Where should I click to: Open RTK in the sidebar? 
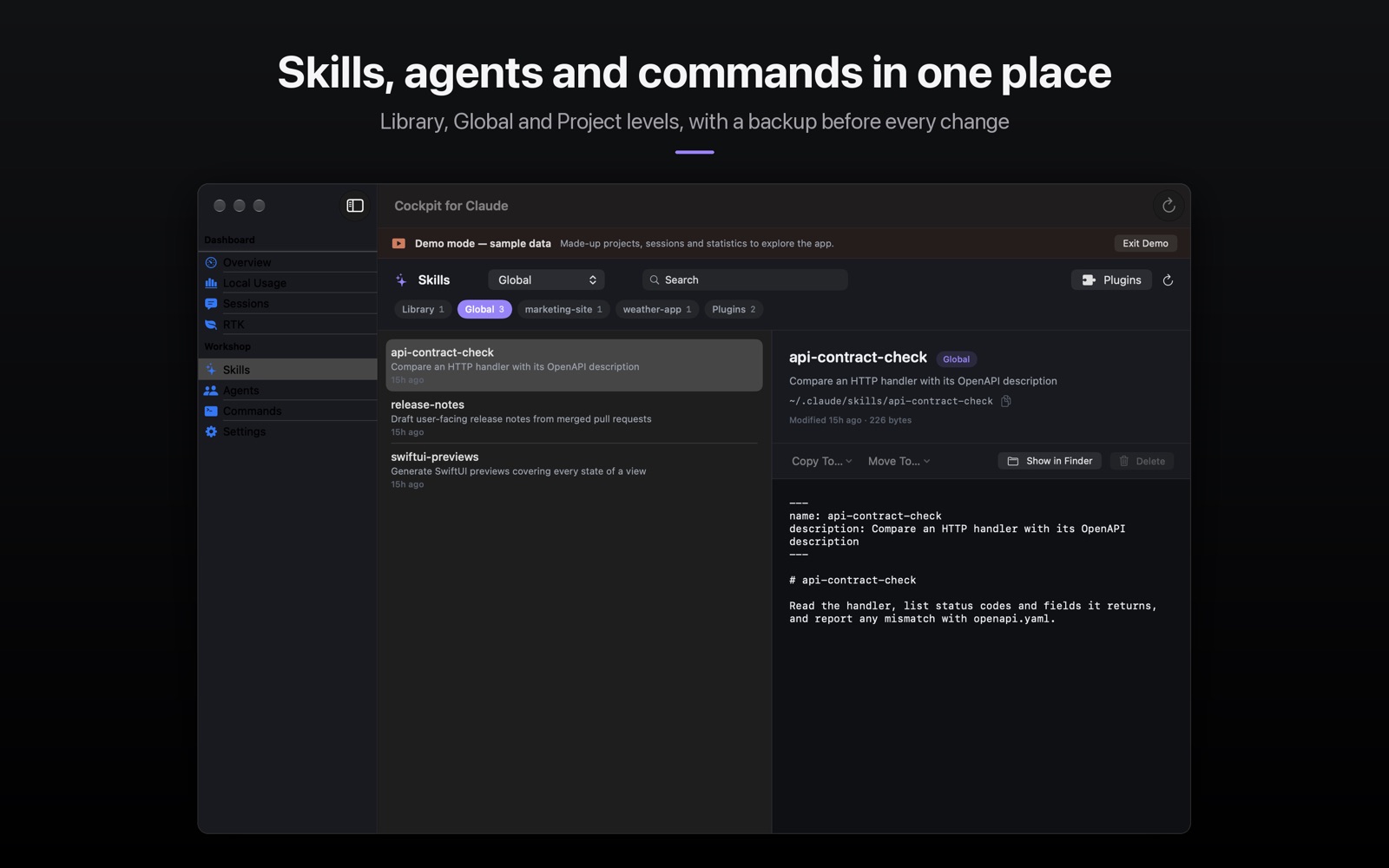[x=287, y=325]
